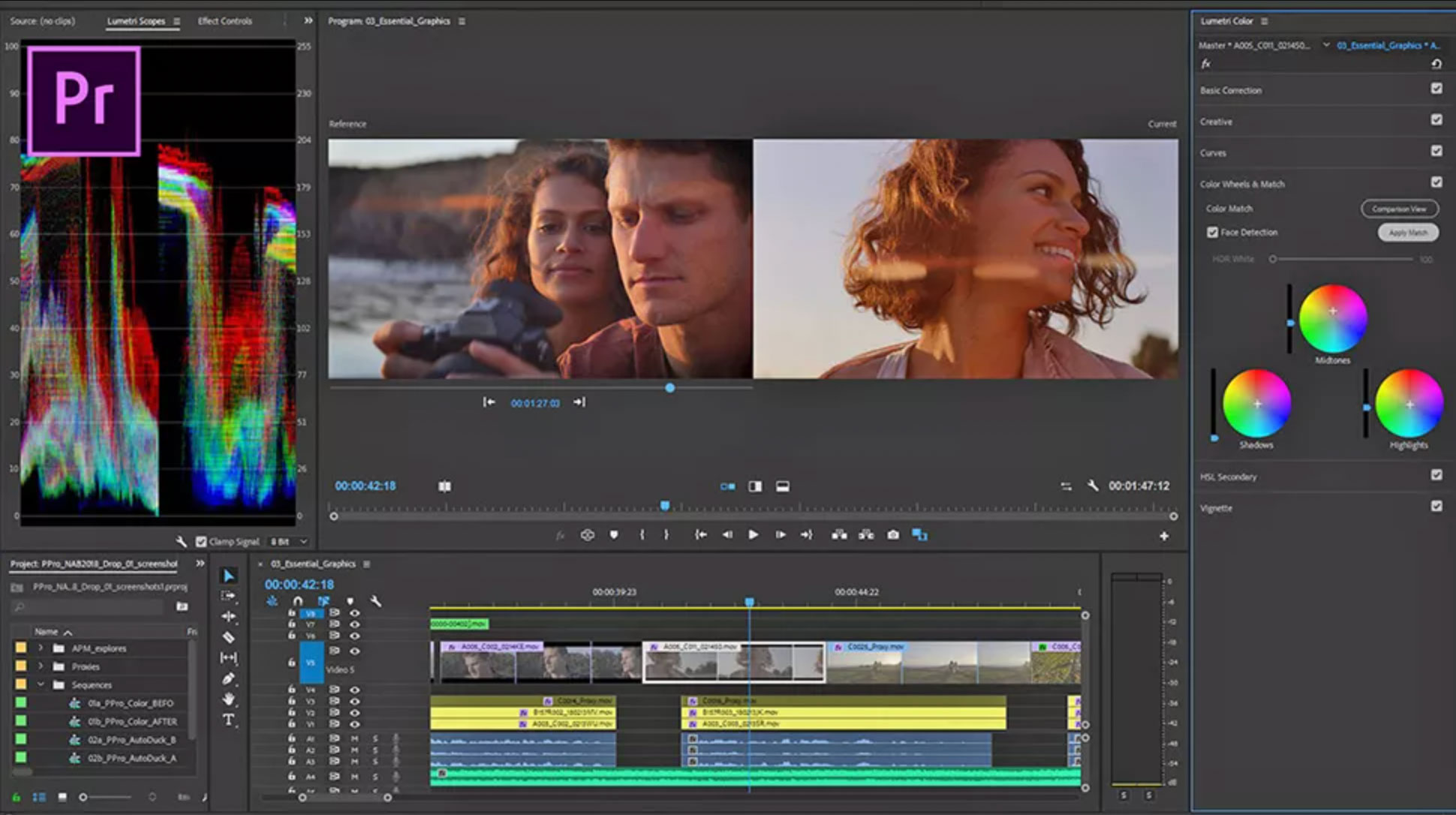This screenshot has height=815, width=1456.
Task: Select horizontal split comparison layout
Action: click(782, 486)
